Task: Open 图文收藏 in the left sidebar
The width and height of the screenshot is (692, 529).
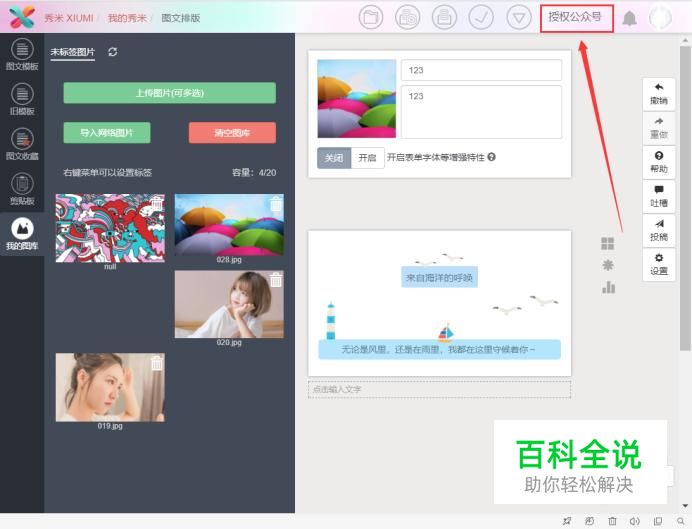Action: [22, 144]
